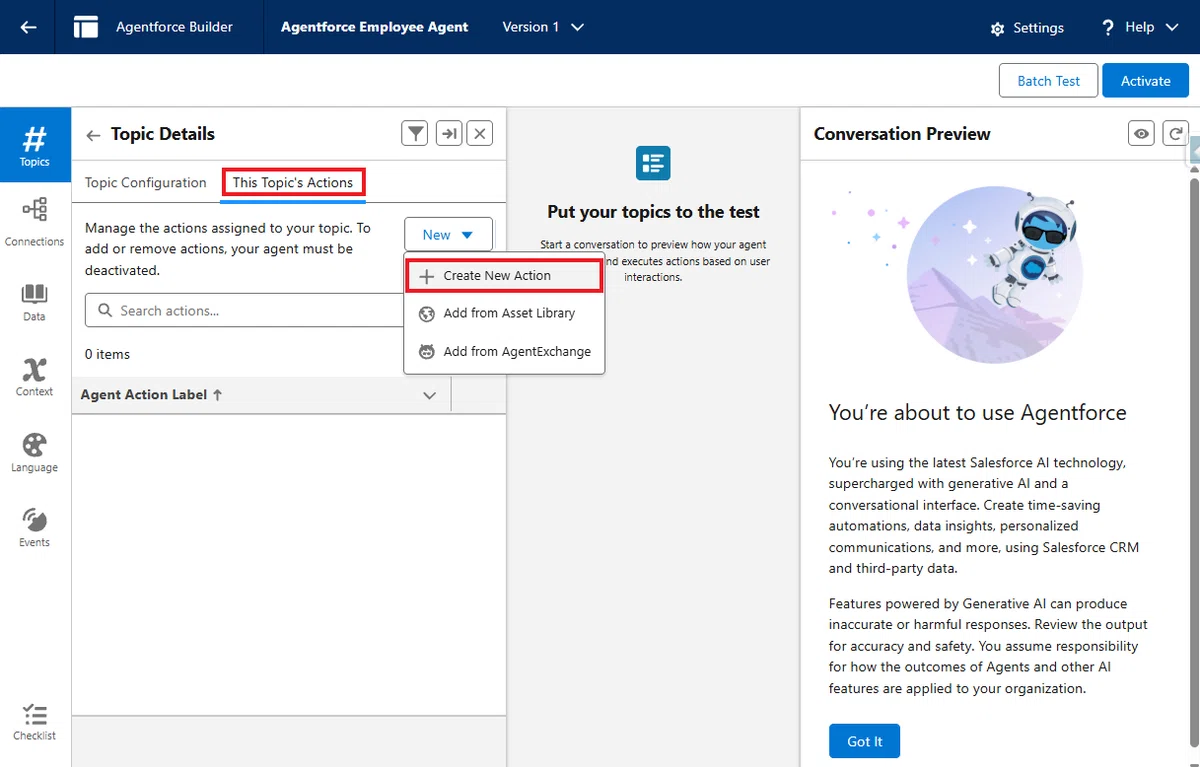Click the list icon above Put your topics
This screenshot has height=767, width=1200.
click(x=653, y=163)
